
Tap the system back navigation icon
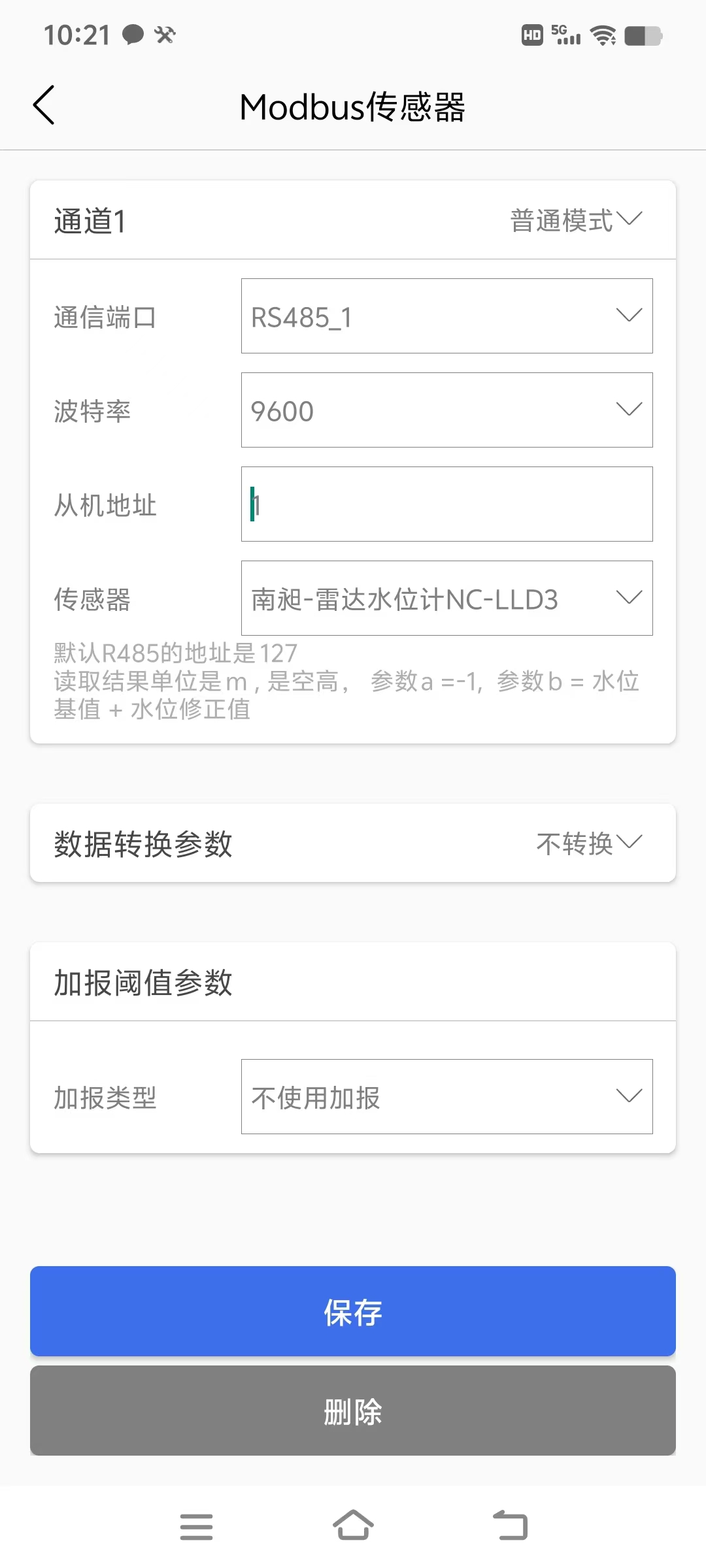coord(510,1526)
